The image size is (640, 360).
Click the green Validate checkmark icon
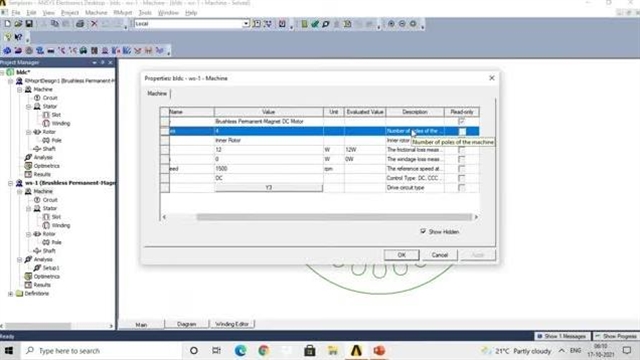click(315, 24)
